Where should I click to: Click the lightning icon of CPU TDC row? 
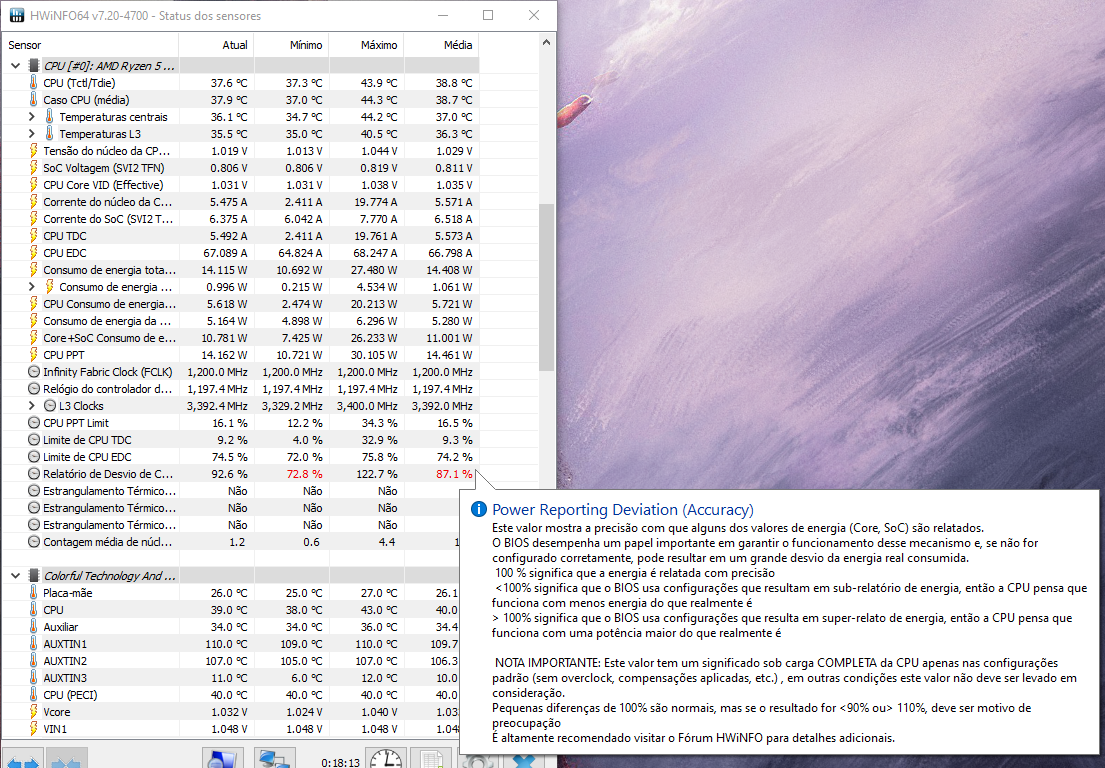33,235
